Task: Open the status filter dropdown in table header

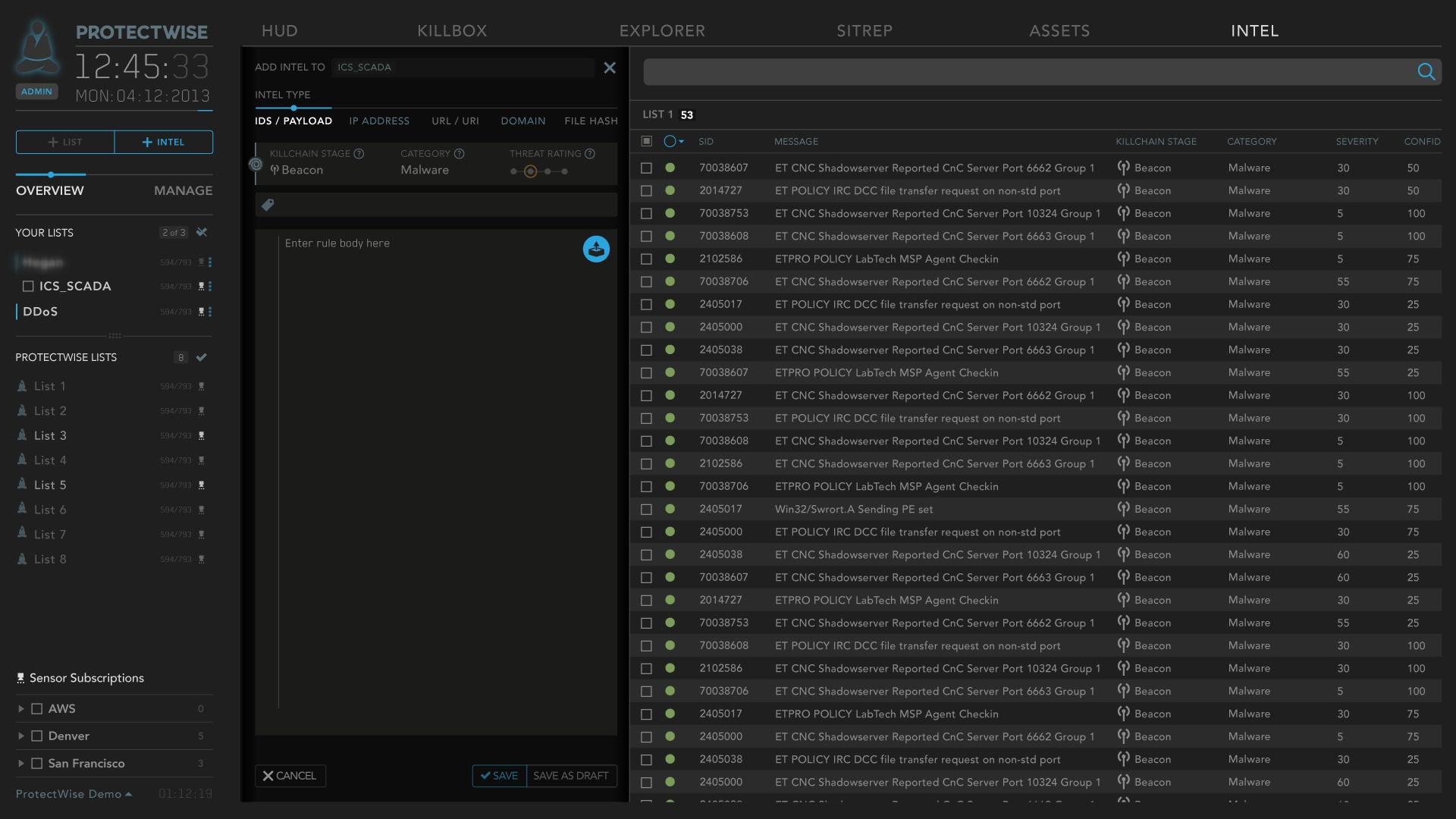Action: click(x=673, y=141)
